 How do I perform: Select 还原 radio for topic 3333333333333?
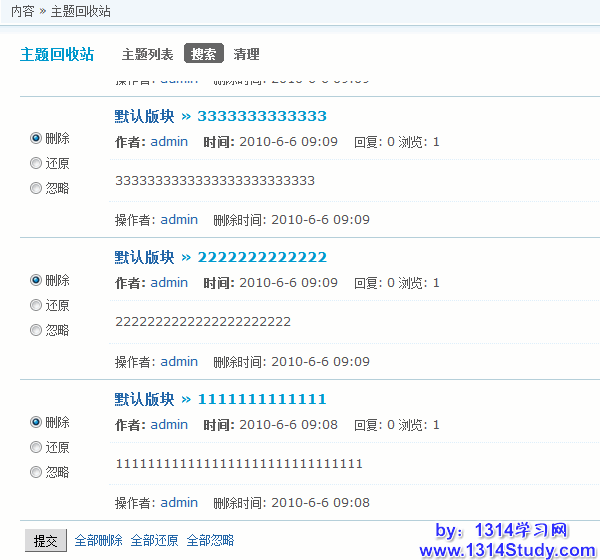click(x=36, y=163)
